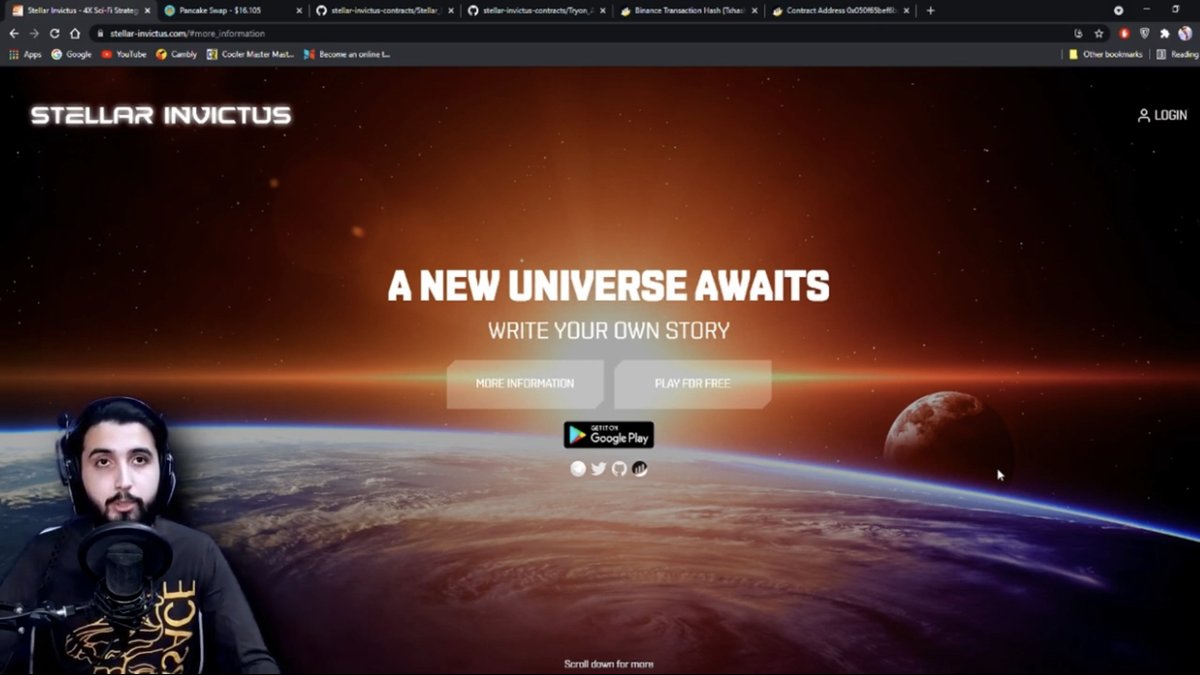This screenshot has width=1200, height=675.
Task: Click the round white icon beside Twitter
Action: [x=578, y=468]
